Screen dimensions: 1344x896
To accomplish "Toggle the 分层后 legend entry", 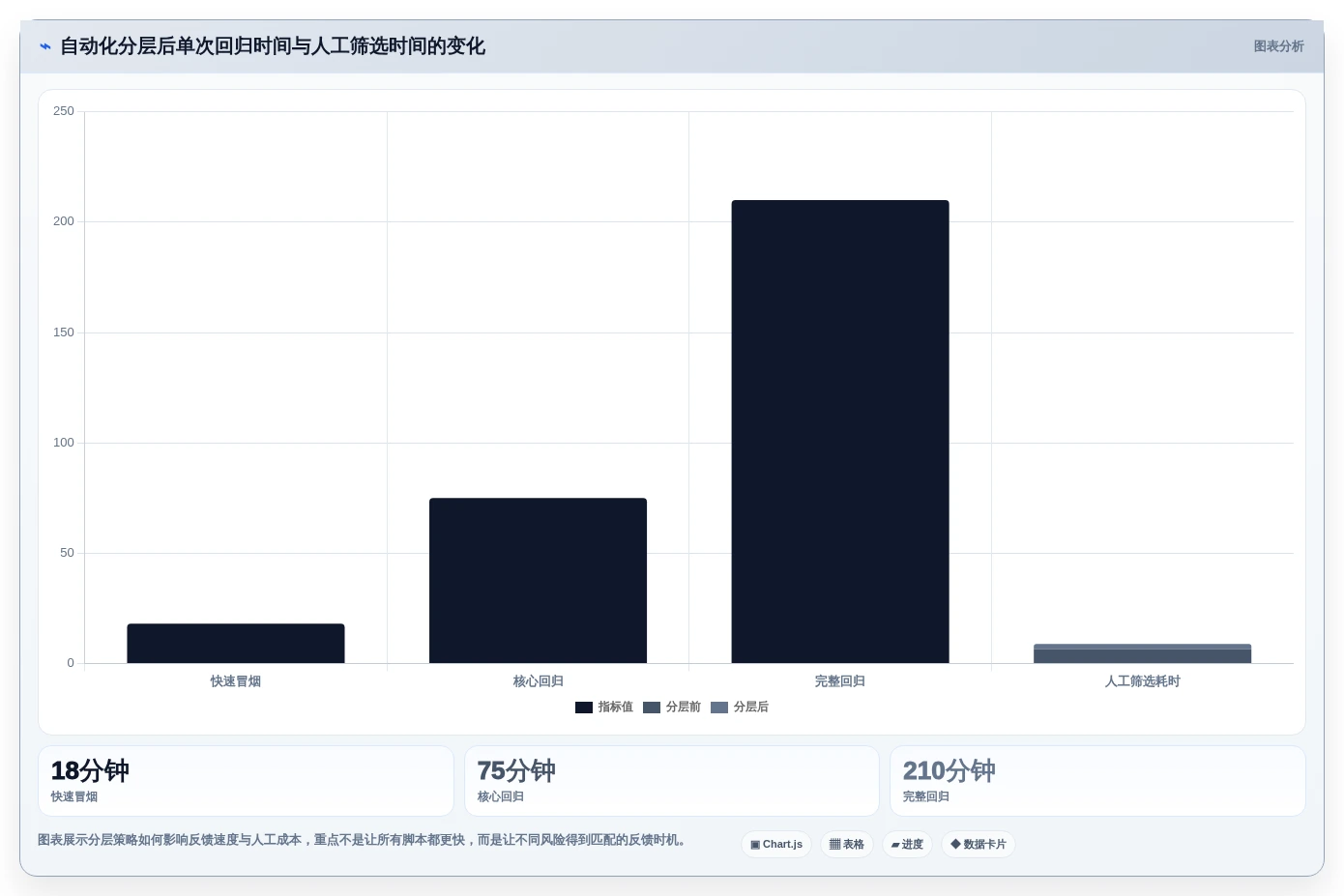I will pyautogui.click(x=740, y=708).
